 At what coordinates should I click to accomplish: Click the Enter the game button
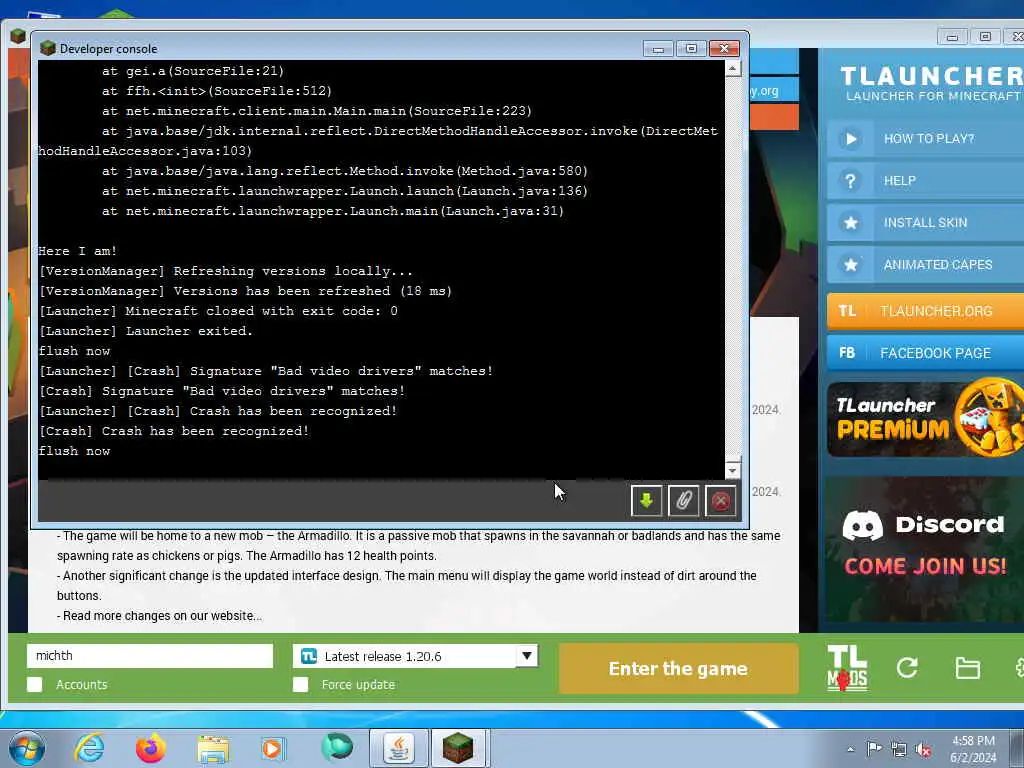point(678,669)
